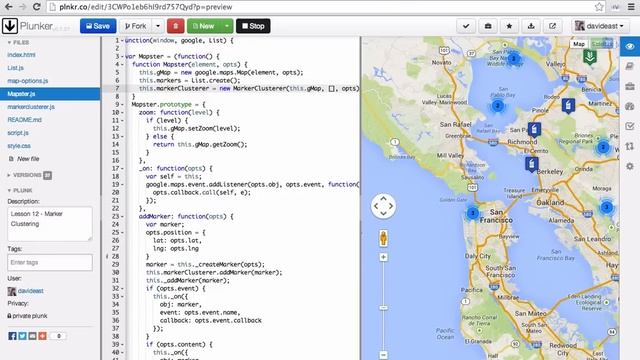Screen dimensions: 640x360
Task: Expand the VERSIONS section
Action: 29,175
